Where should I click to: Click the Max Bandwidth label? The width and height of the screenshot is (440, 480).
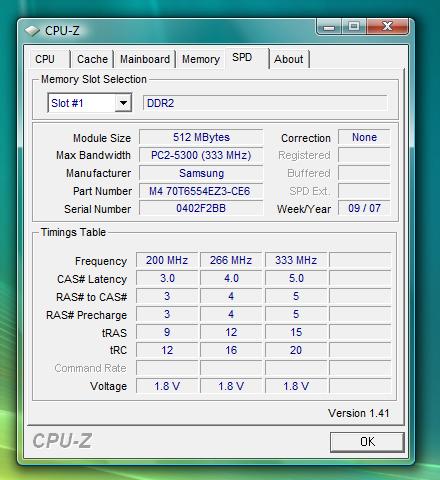tap(93, 155)
